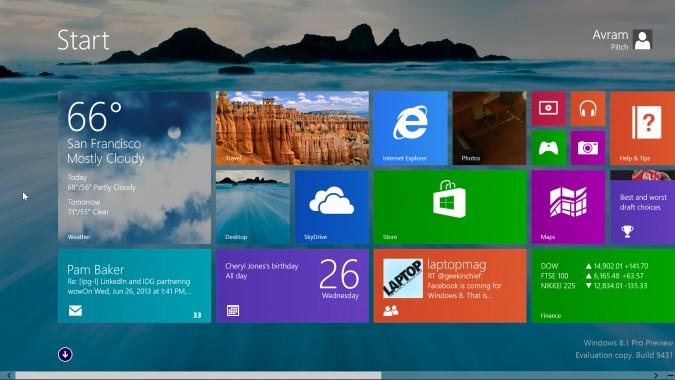Open the SkyDrive cloud tile
Screen dimensions: 675x380
tap(331, 207)
